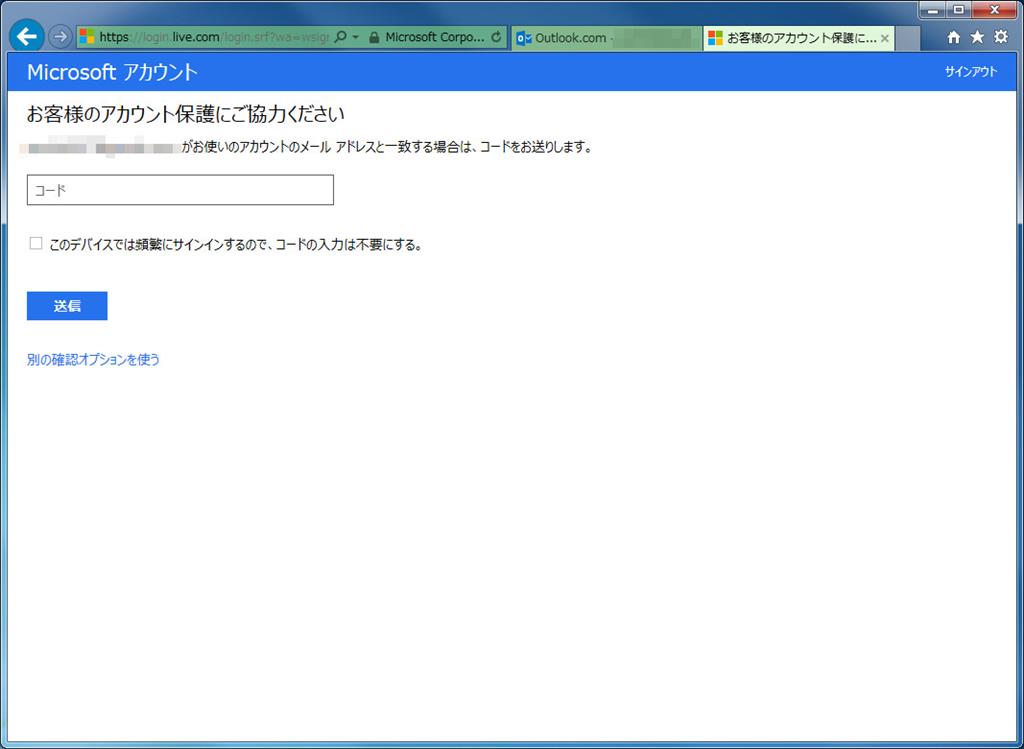This screenshot has width=1024, height=749.
Task: Click サインアウト link in header
Action: [x=971, y=72]
